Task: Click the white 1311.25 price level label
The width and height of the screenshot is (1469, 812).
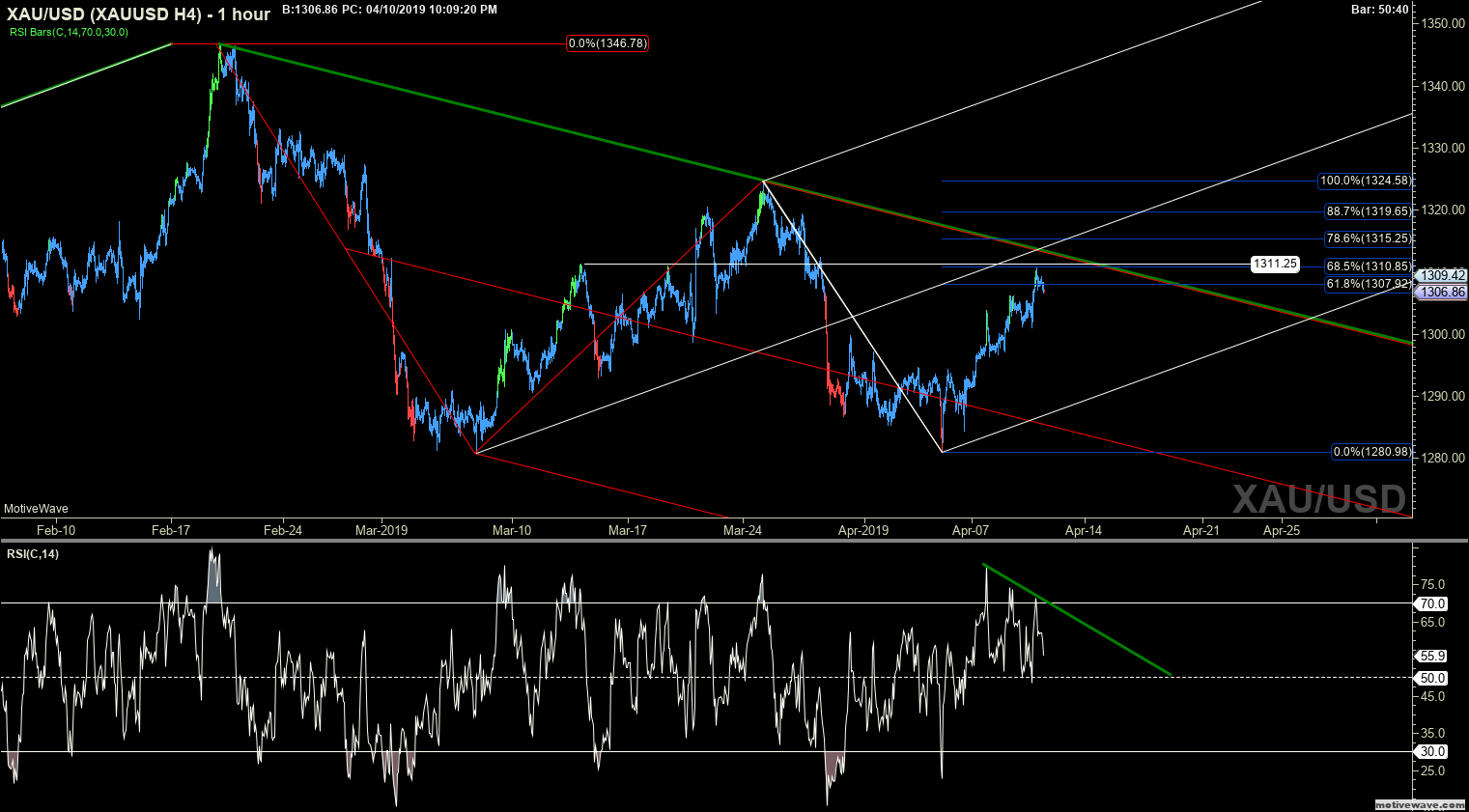Action: [1275, 264]
